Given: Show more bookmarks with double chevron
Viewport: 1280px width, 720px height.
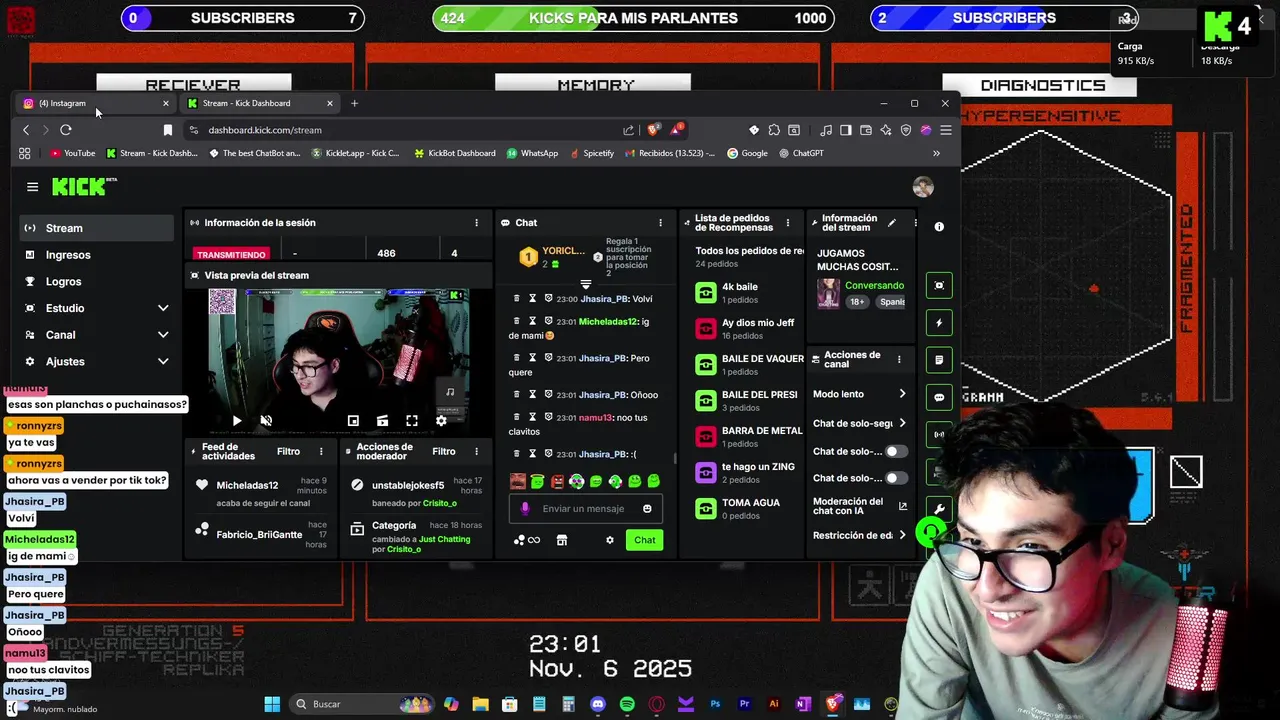Looking at the screenshot, I should (x=936, y=153).
